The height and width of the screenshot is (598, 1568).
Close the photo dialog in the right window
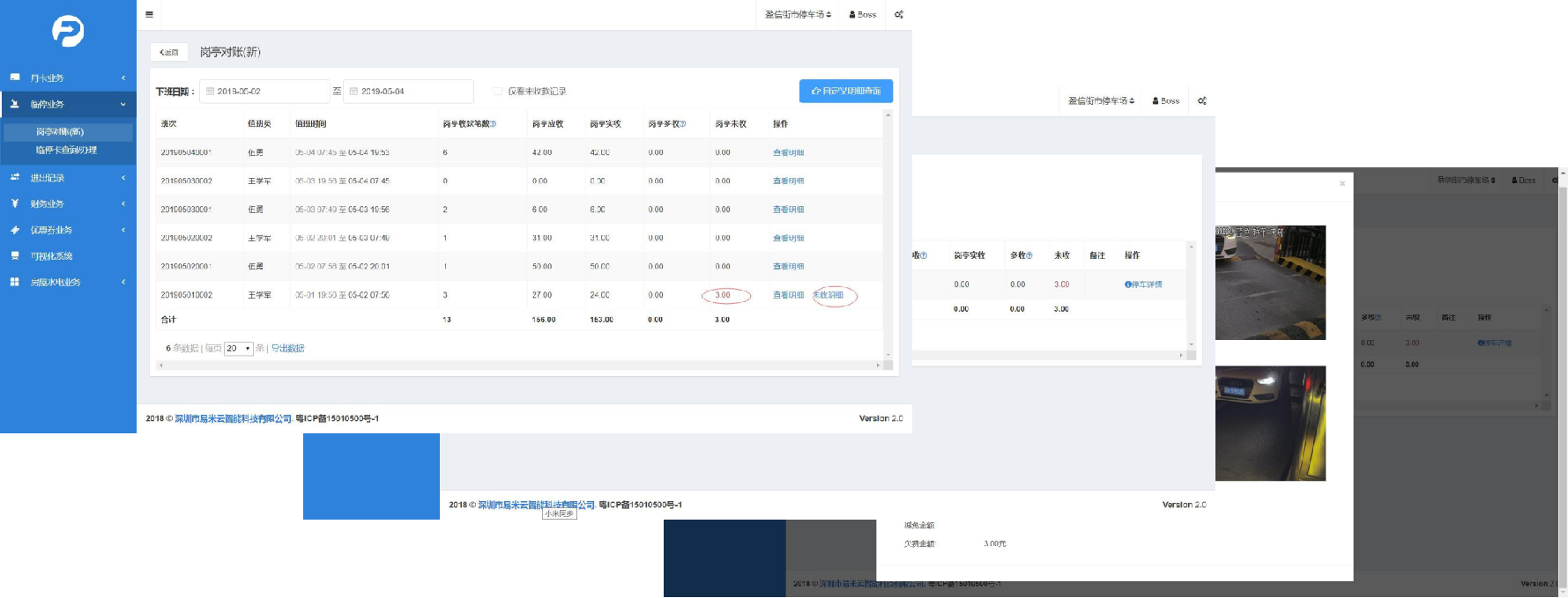tap(1342, 183)
